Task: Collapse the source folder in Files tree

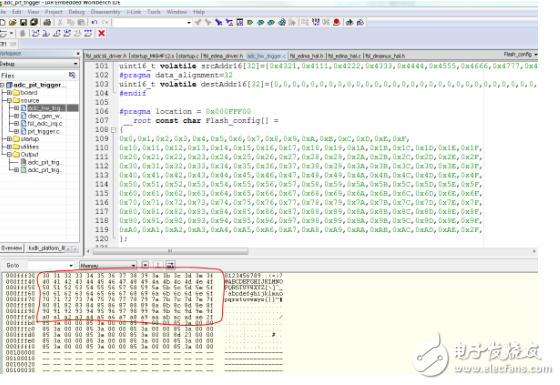Action: [x=9, y=100]
